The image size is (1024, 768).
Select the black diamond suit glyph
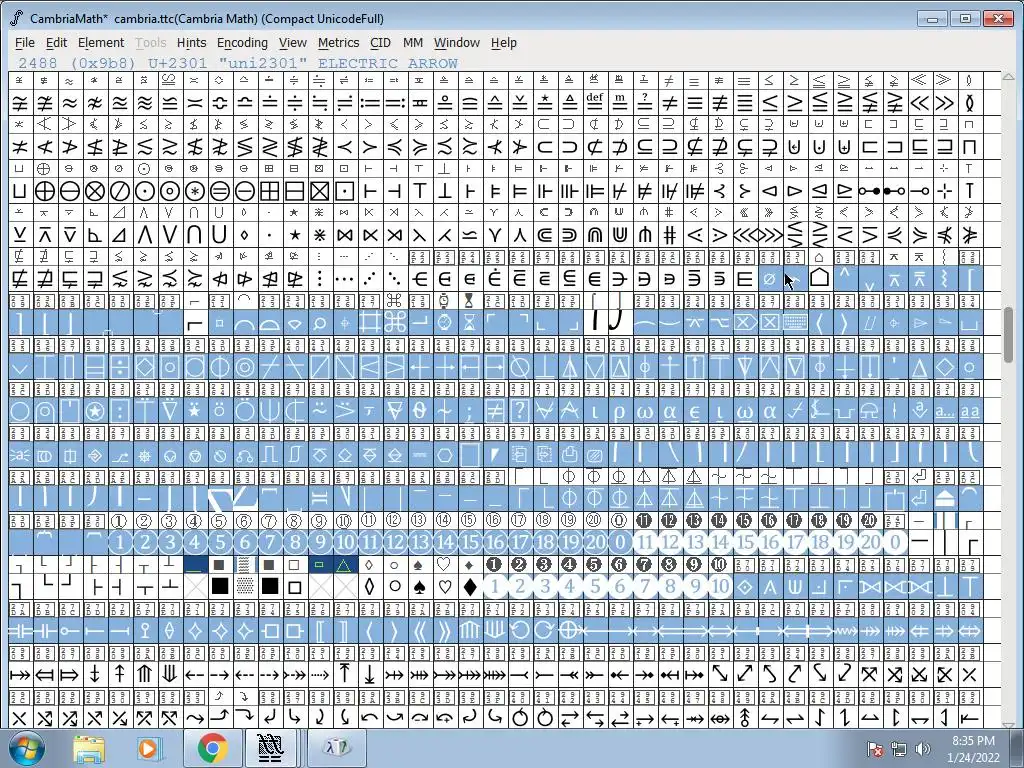pyautogui.click(x=470, y=586)
